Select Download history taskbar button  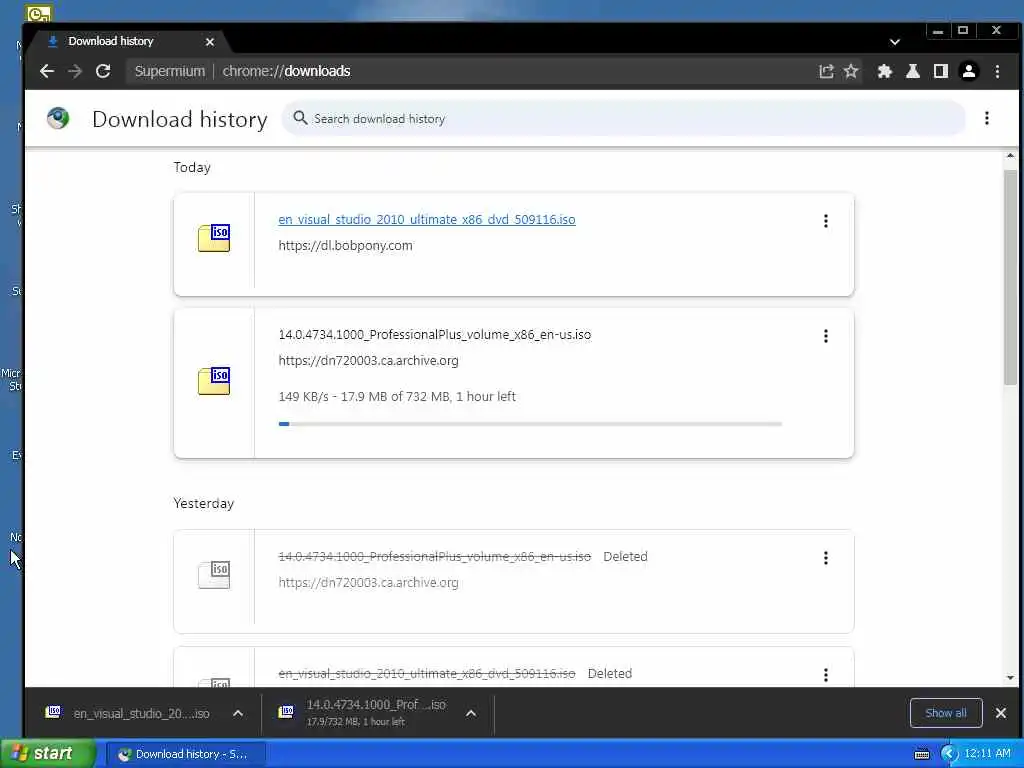point(184,754)
